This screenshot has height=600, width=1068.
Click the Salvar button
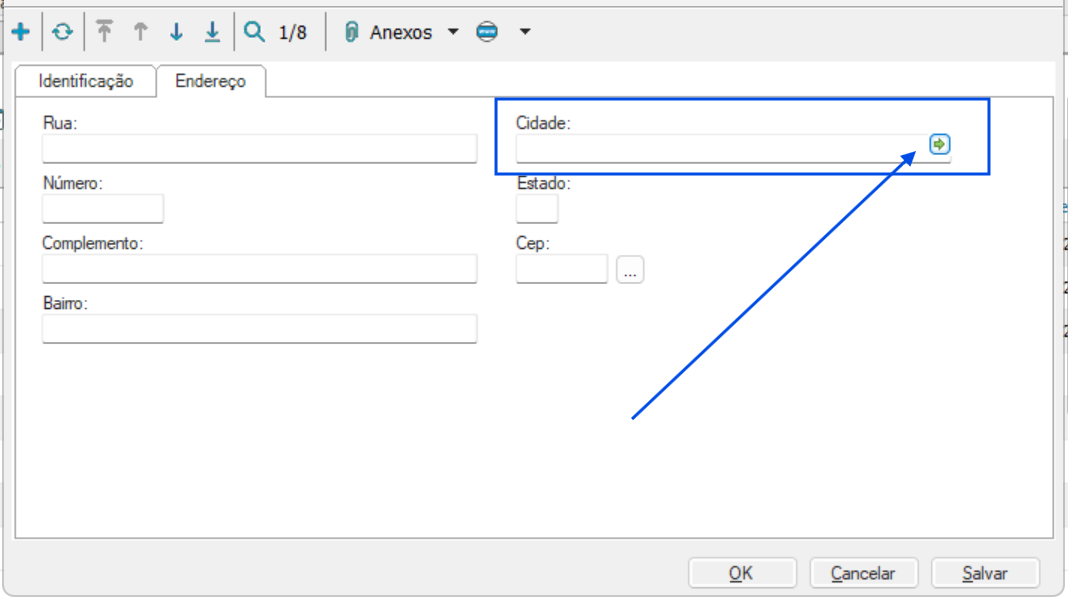(x=985, y=573)
